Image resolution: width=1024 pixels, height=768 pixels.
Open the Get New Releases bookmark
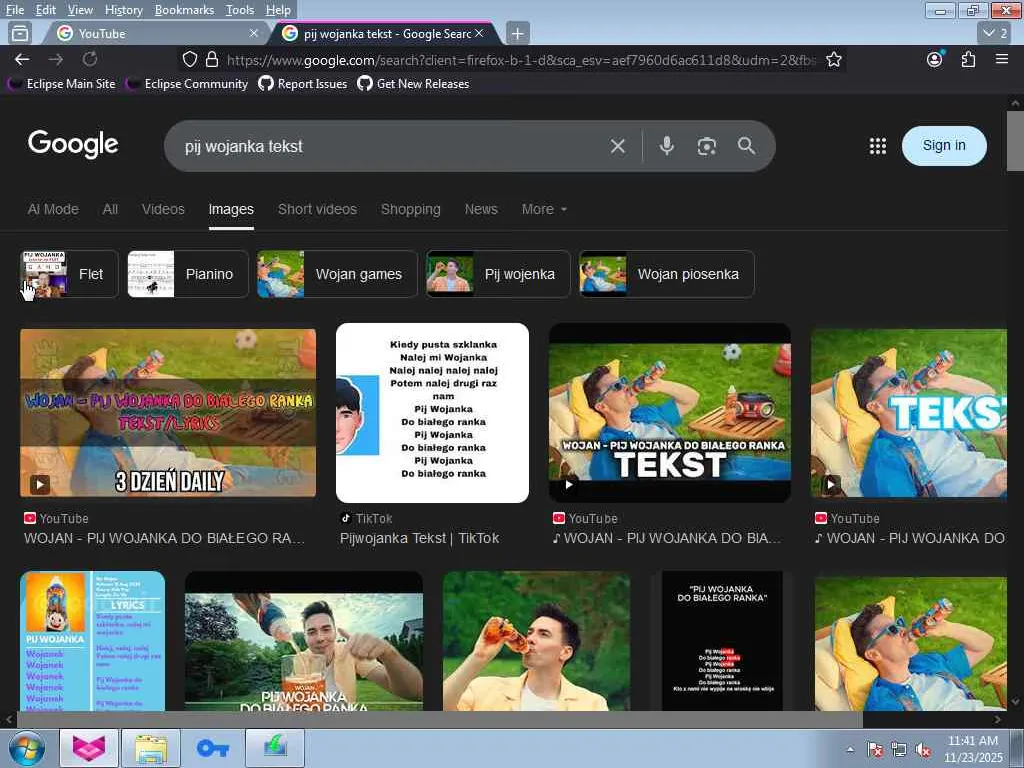[x=413, y=84]
